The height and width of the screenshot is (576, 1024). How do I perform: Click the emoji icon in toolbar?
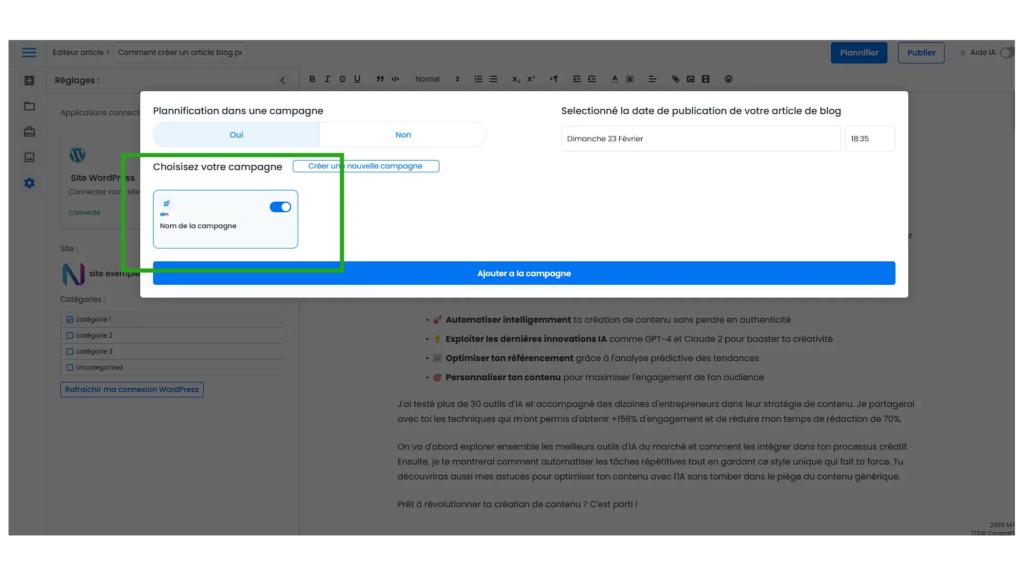pos(728,79)
